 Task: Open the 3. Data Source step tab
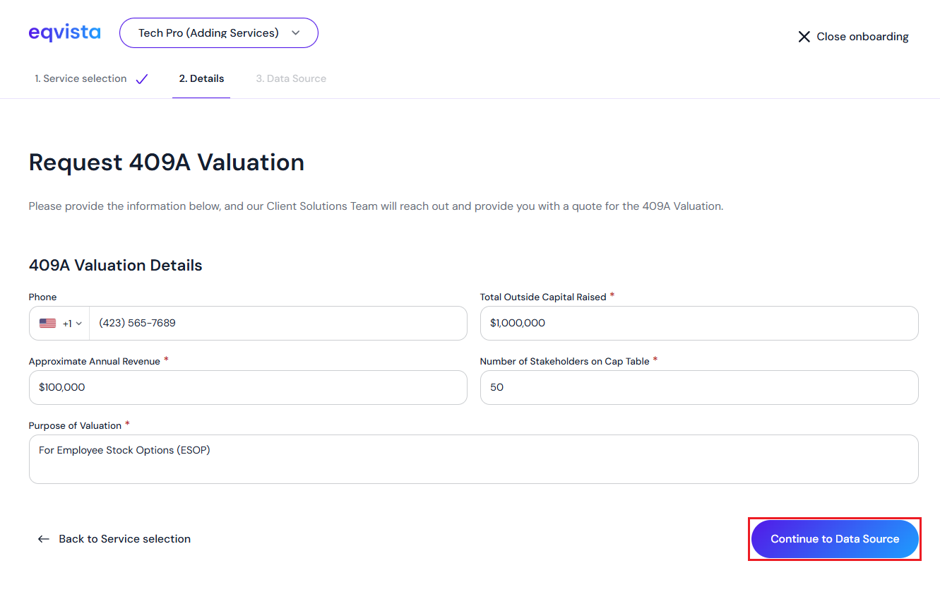click(x=291, y=79)
